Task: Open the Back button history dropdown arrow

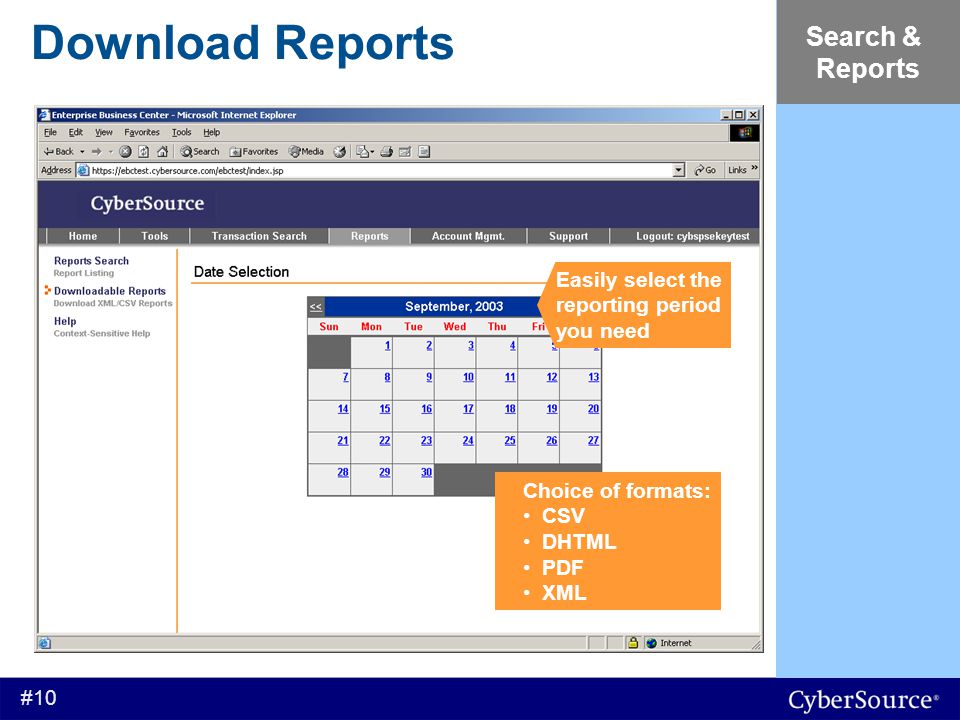Action: click(82, 152)
